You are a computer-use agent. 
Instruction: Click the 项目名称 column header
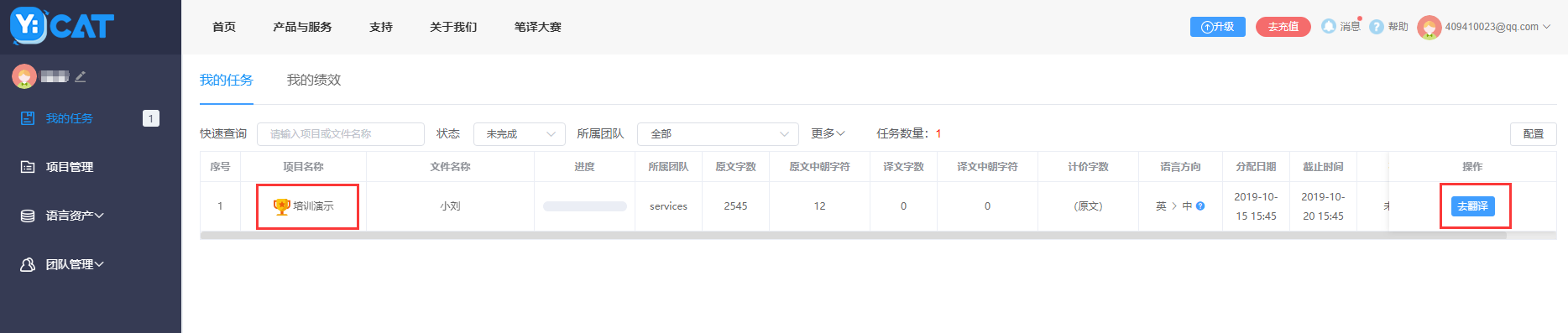(303, 167)
